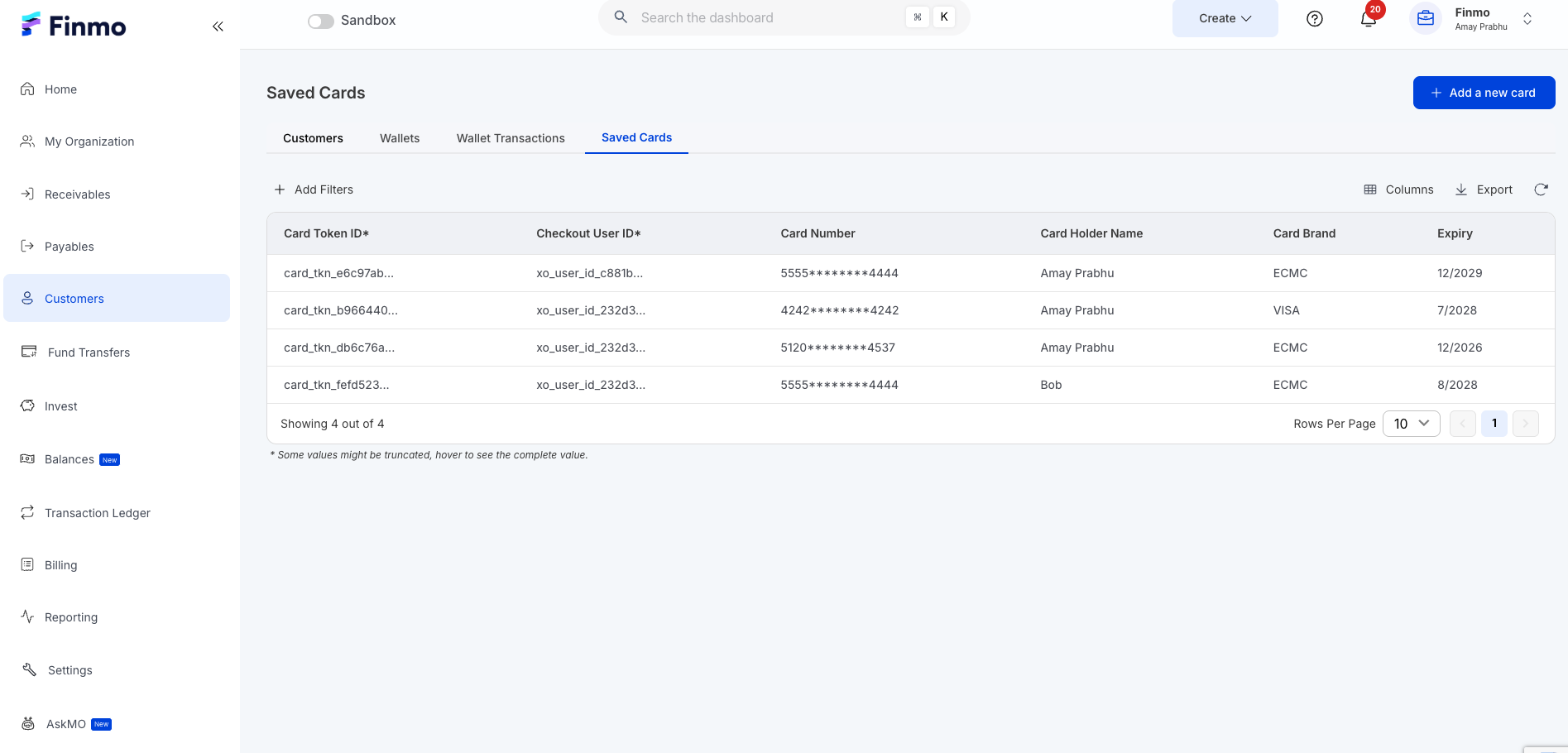This screenshot has width=1568, height=753.
Task: Click expiry 12/2026 cell
Action: click(1460, 348)
